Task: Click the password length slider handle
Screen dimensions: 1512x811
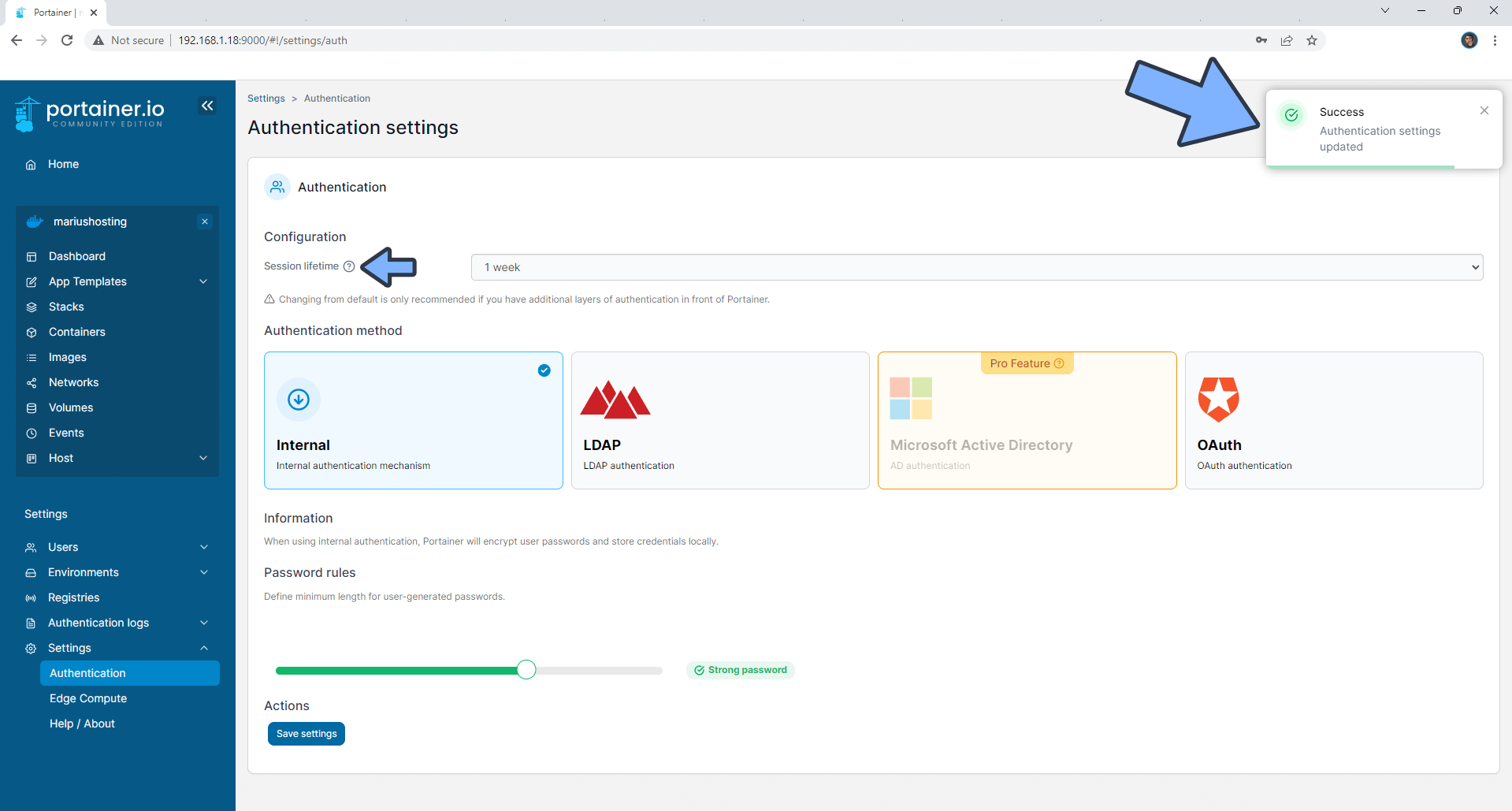Action: [526, 670]
